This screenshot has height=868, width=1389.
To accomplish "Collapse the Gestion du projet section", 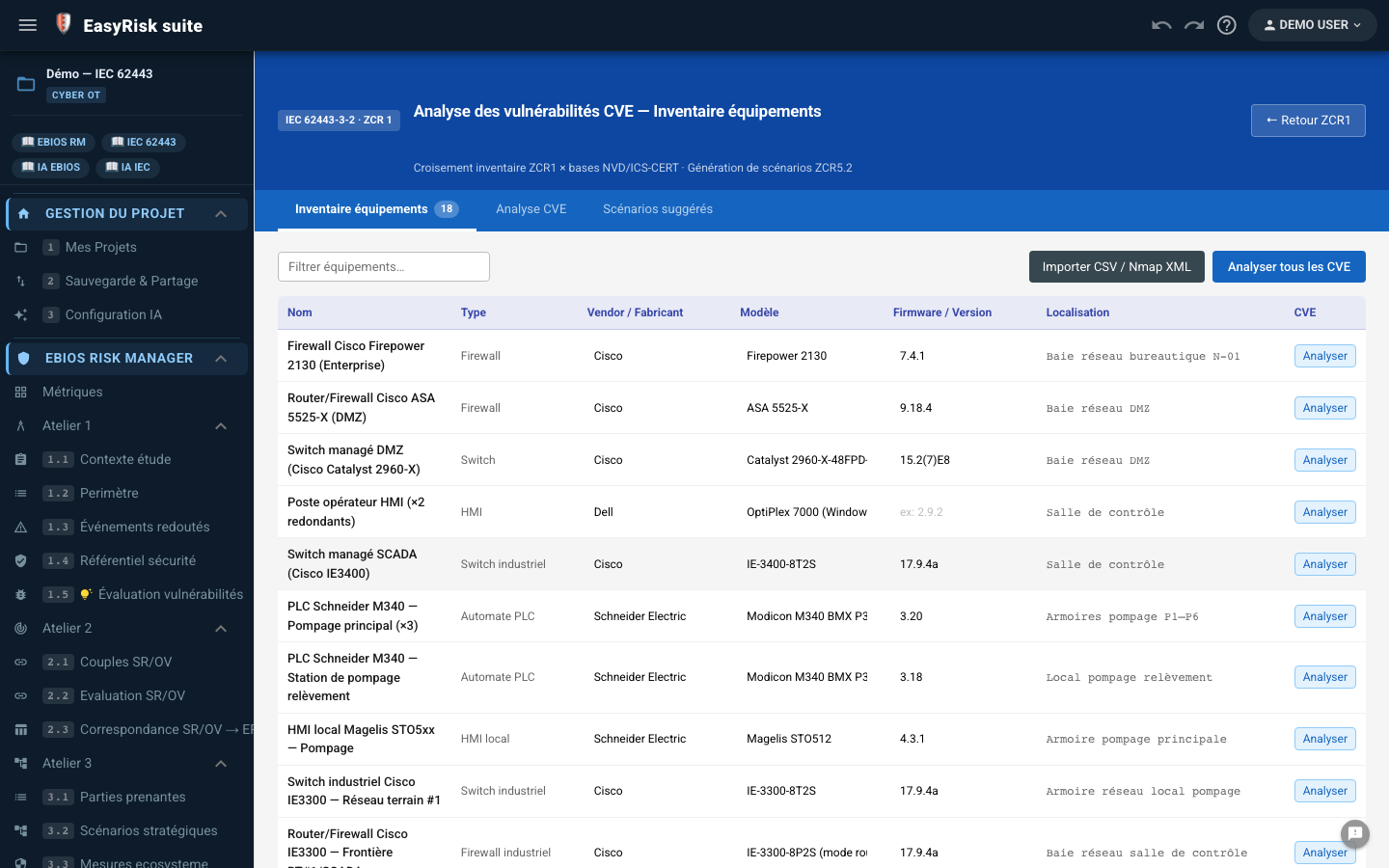I will pyautogui.click(x=221, y=213).
